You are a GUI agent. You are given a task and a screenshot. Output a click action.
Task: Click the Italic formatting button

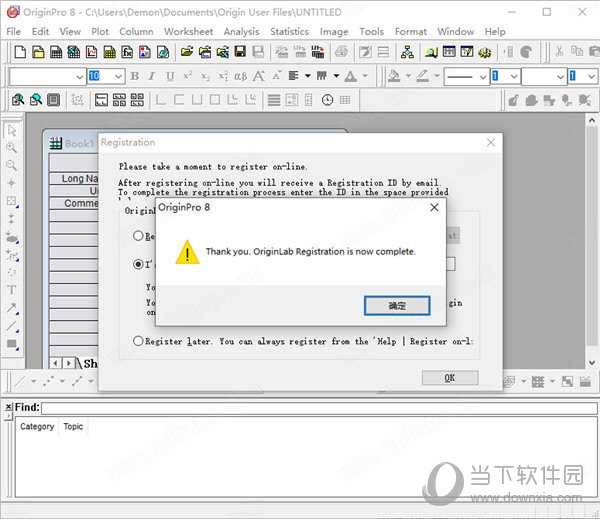point(152,77)
